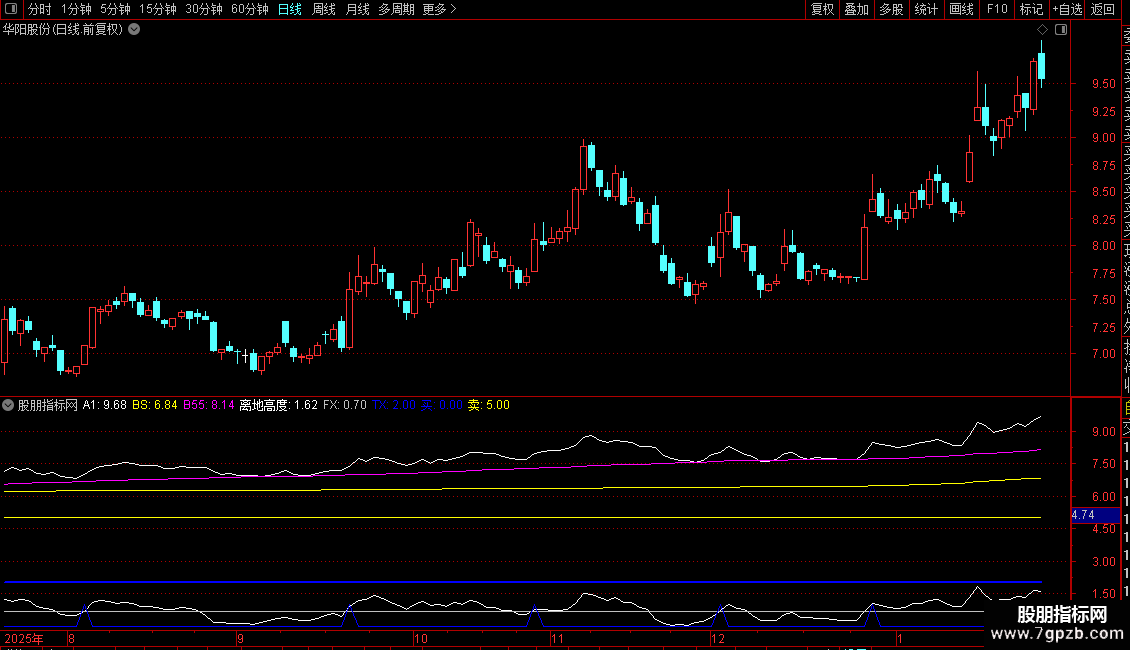This screenshot has width=1130, height=650.
Task: Expand the 股朋指标网 indicator dropdown arrow
Action: tap(9, 405)
